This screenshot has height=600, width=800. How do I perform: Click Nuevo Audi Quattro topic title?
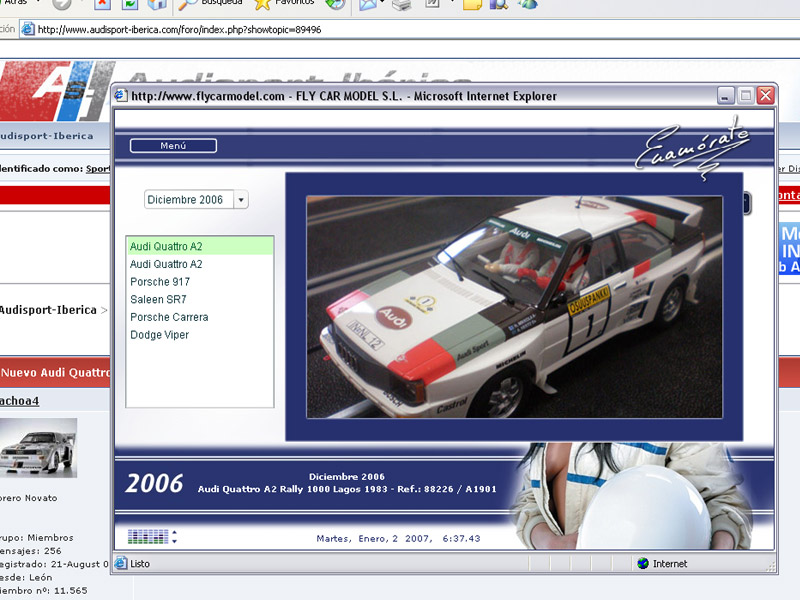(x=55, y=372)
